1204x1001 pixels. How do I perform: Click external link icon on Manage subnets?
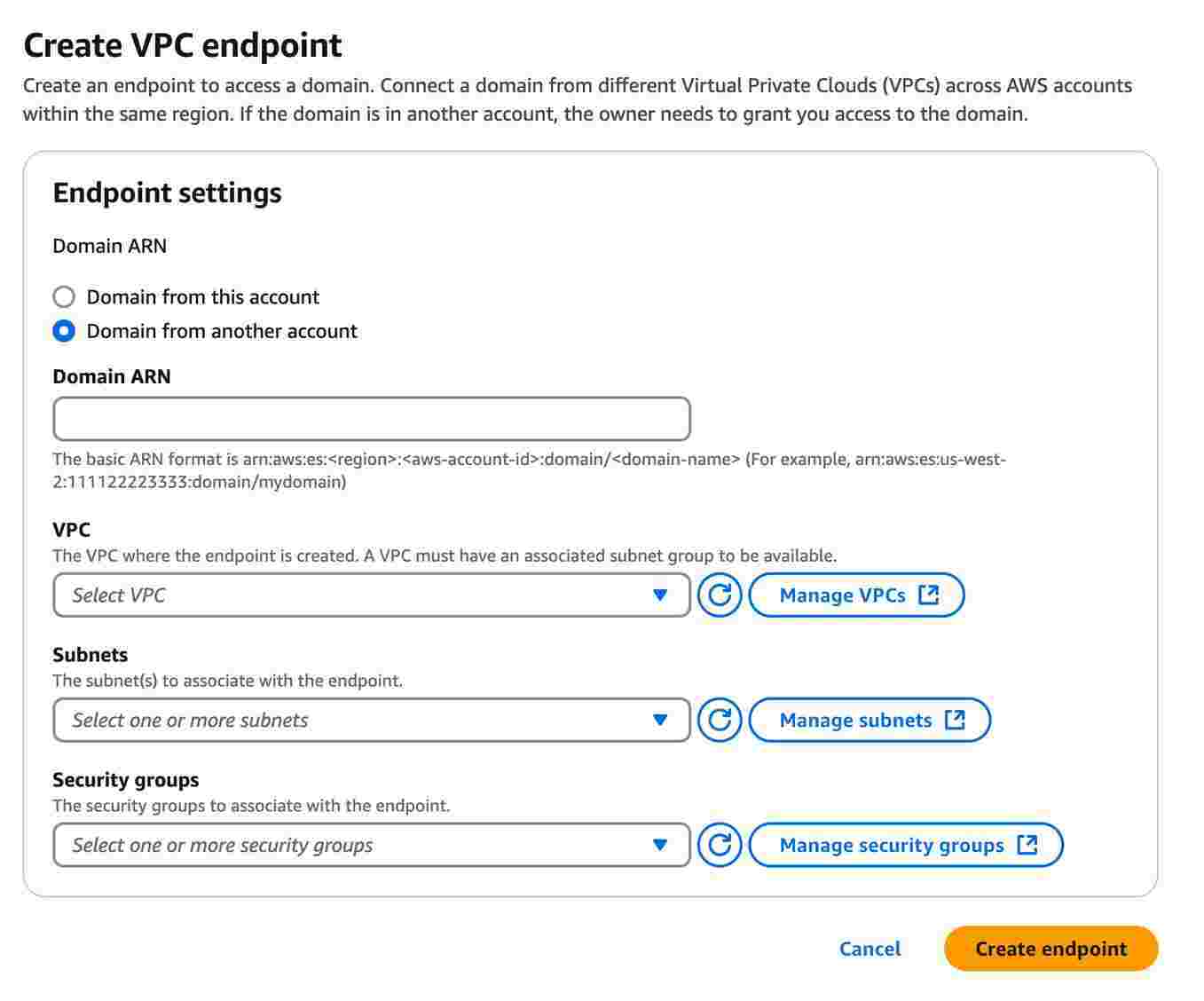point(955,721)
